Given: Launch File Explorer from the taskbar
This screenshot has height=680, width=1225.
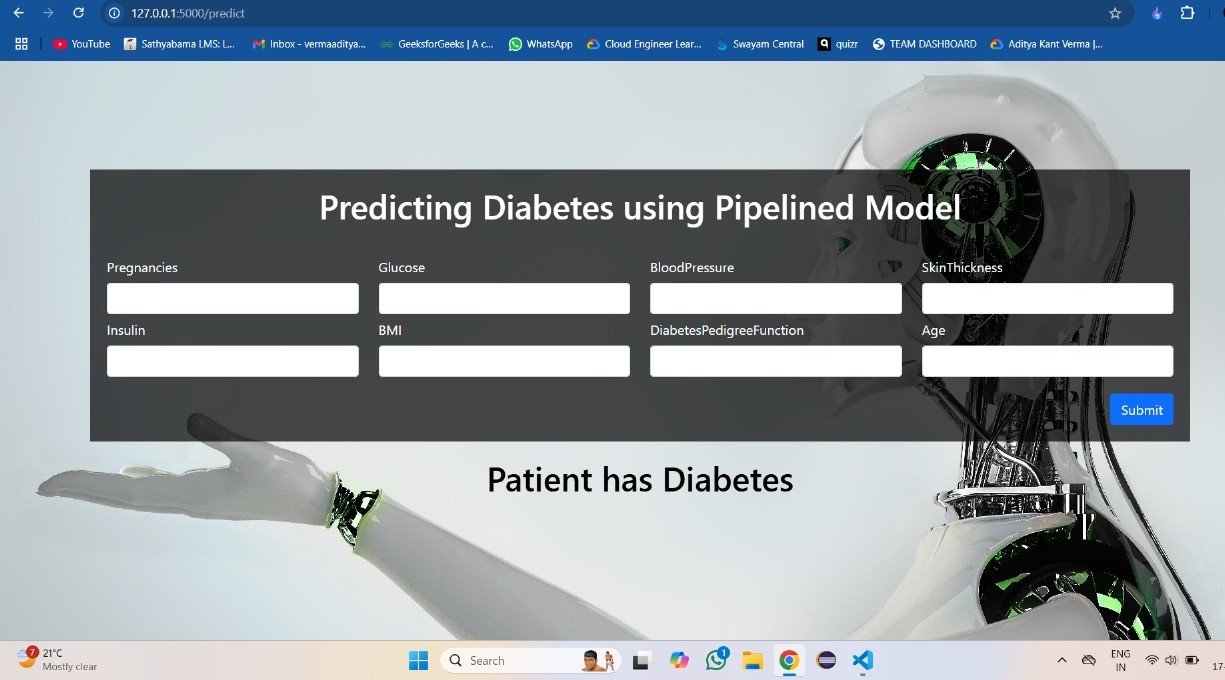Looking at the screenshot, I should 753,660.
